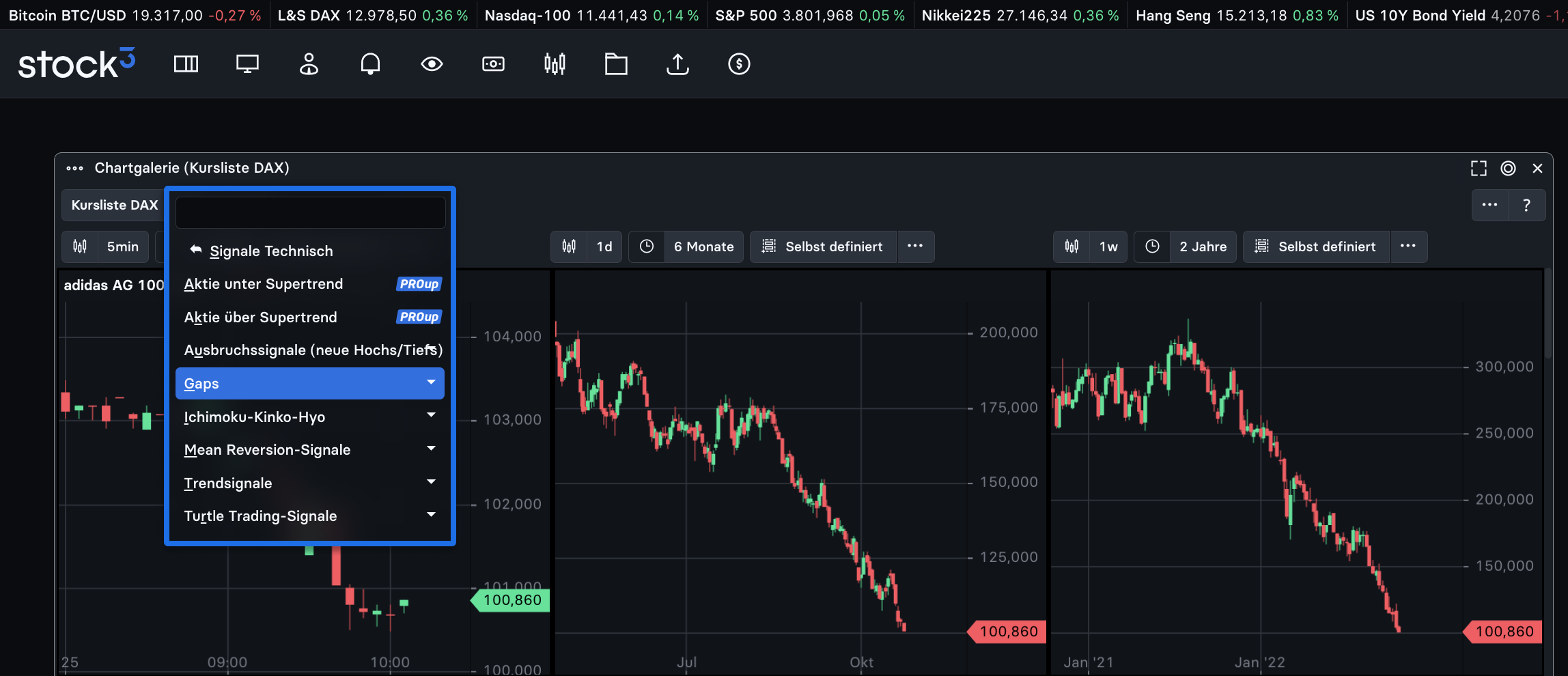1568x676 pixels.
Task: Click the clock icon beside 6 Monate
Action: tap(647, 247)
